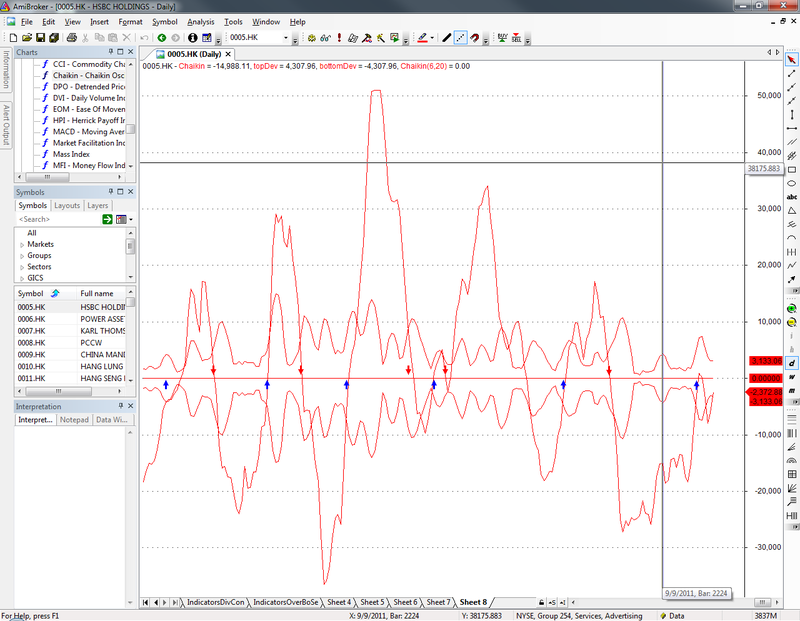Select the diagonal arrow drawing tool
This screenshot has width=800, height=621.
point(791,279)
